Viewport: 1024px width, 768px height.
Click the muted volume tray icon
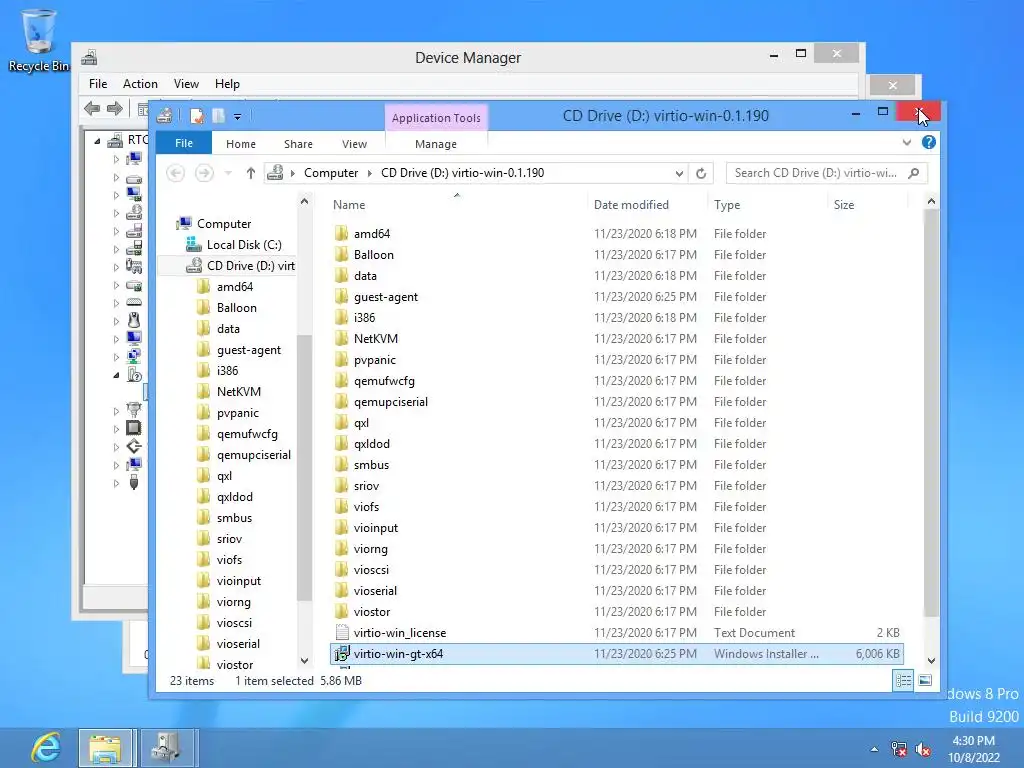[x=923, y=749]
